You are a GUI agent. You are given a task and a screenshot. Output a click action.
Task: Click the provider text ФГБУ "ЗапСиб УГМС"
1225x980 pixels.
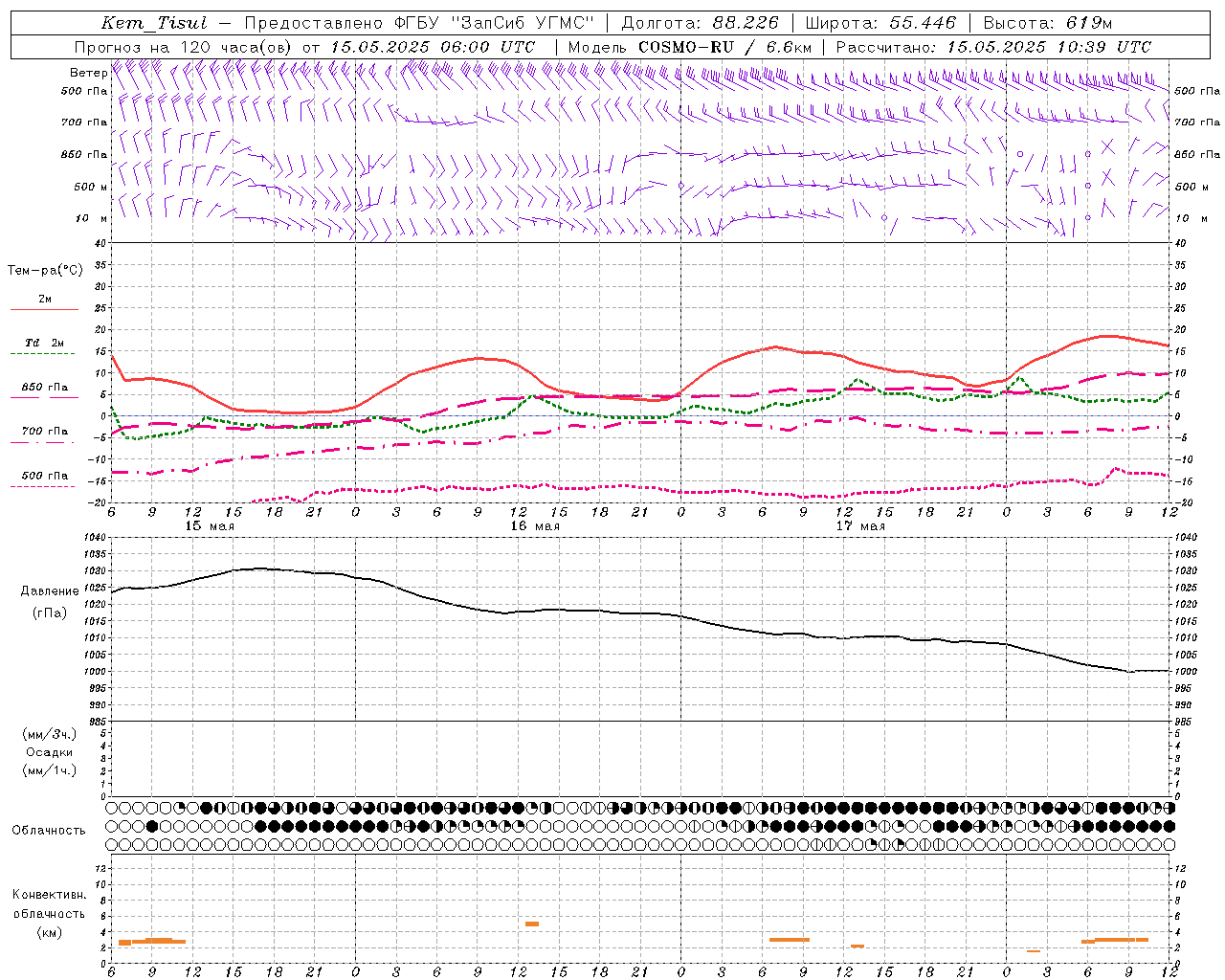click(494, 23)
